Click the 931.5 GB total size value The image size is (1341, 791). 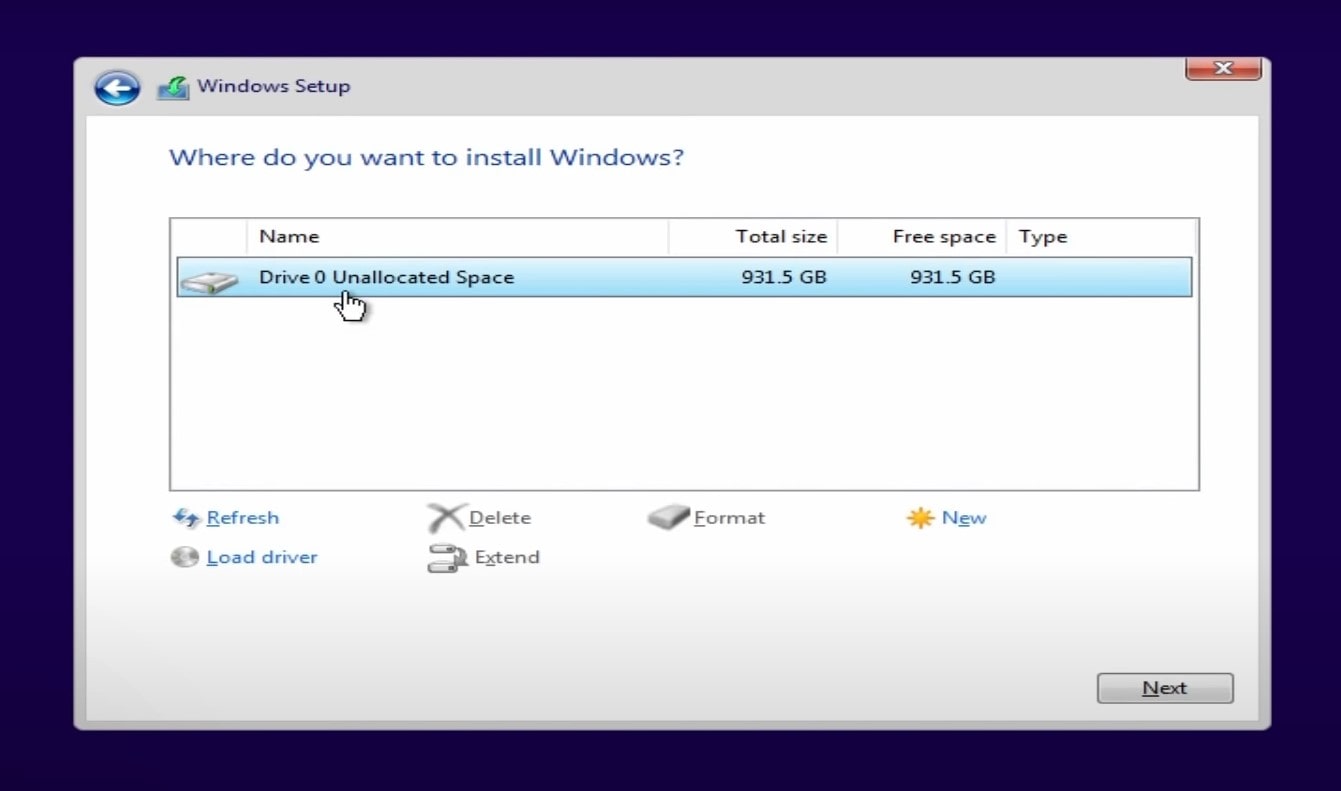tap(784, 277)
